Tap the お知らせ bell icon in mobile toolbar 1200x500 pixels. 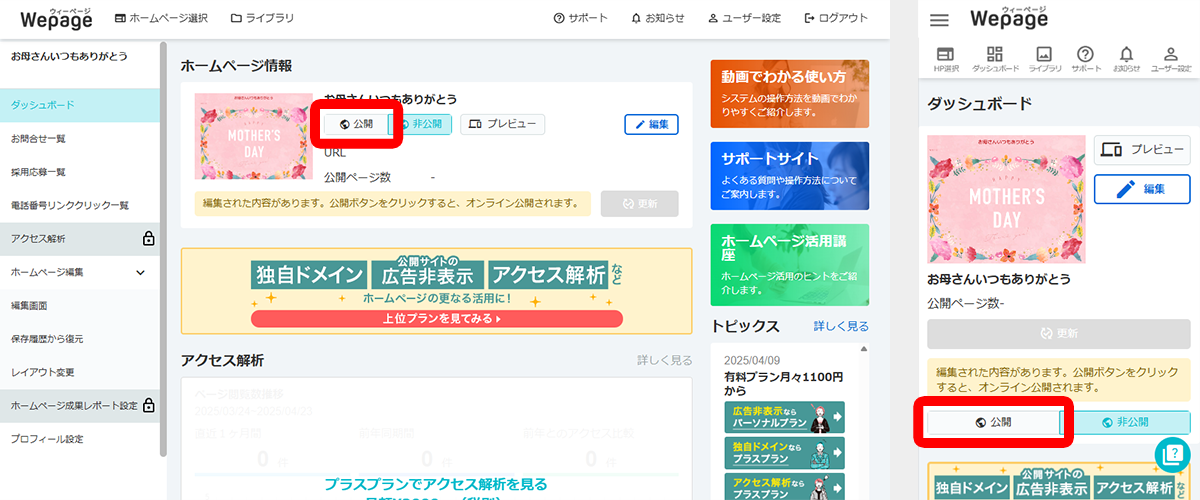tap(1126, 58)
